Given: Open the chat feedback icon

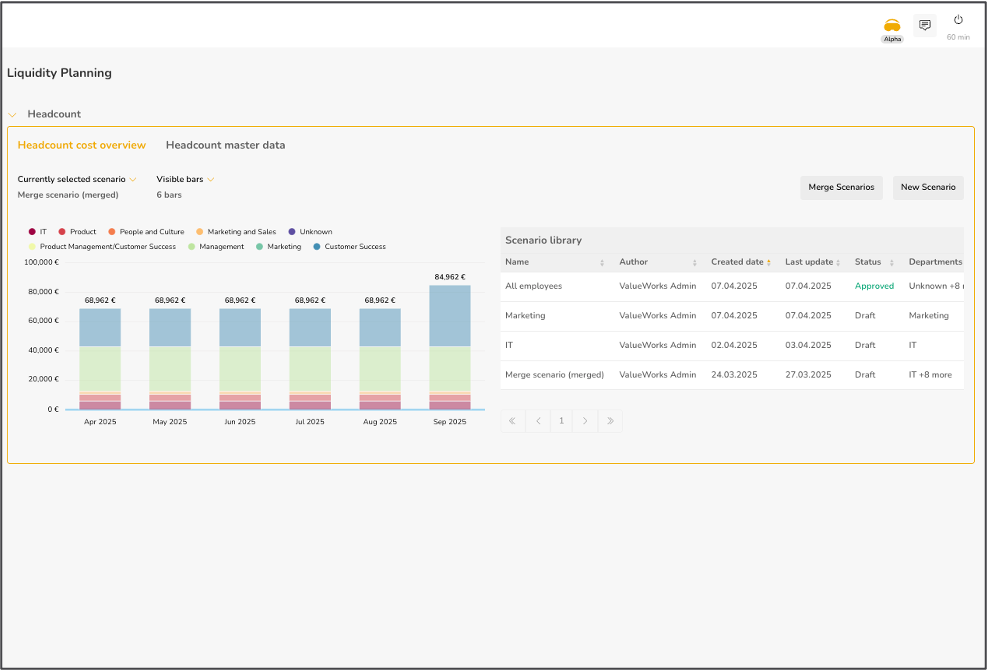Looking at the screenshot, I should pyautogui.click(x=925, y=26).
